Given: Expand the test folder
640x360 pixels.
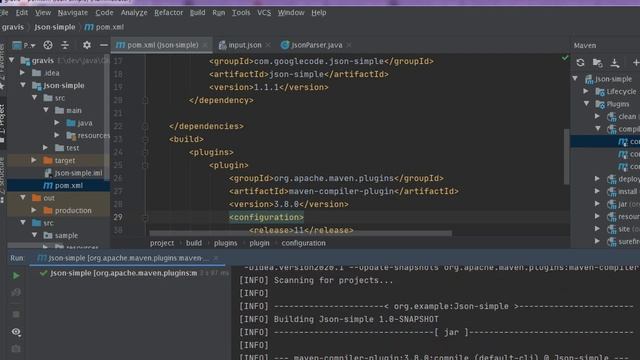Looking at the screenshot, I should point(45,148).
